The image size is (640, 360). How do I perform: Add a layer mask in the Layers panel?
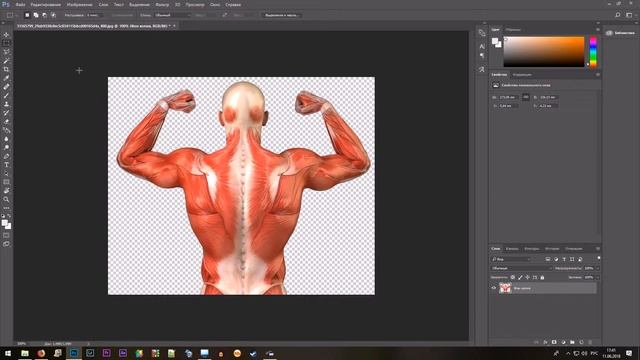(x=554, y=342)
